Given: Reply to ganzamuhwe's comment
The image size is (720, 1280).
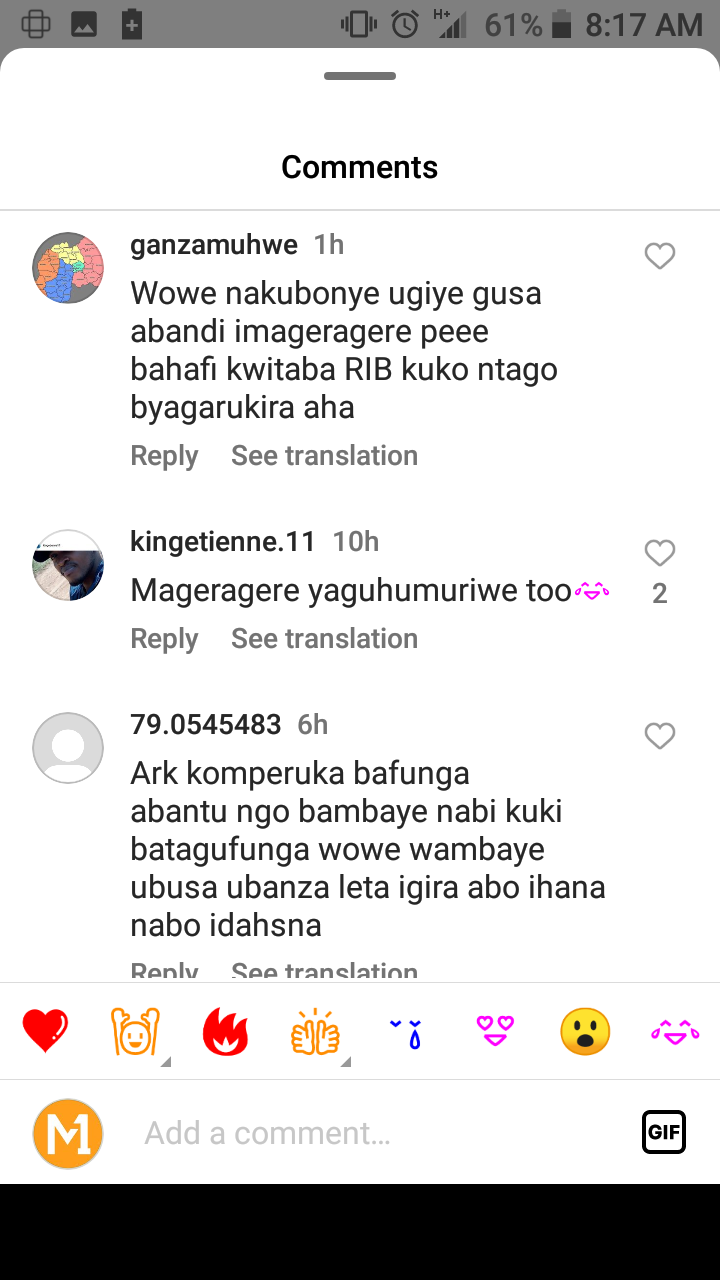Looking at the screenshot, I should coord(164,456).
